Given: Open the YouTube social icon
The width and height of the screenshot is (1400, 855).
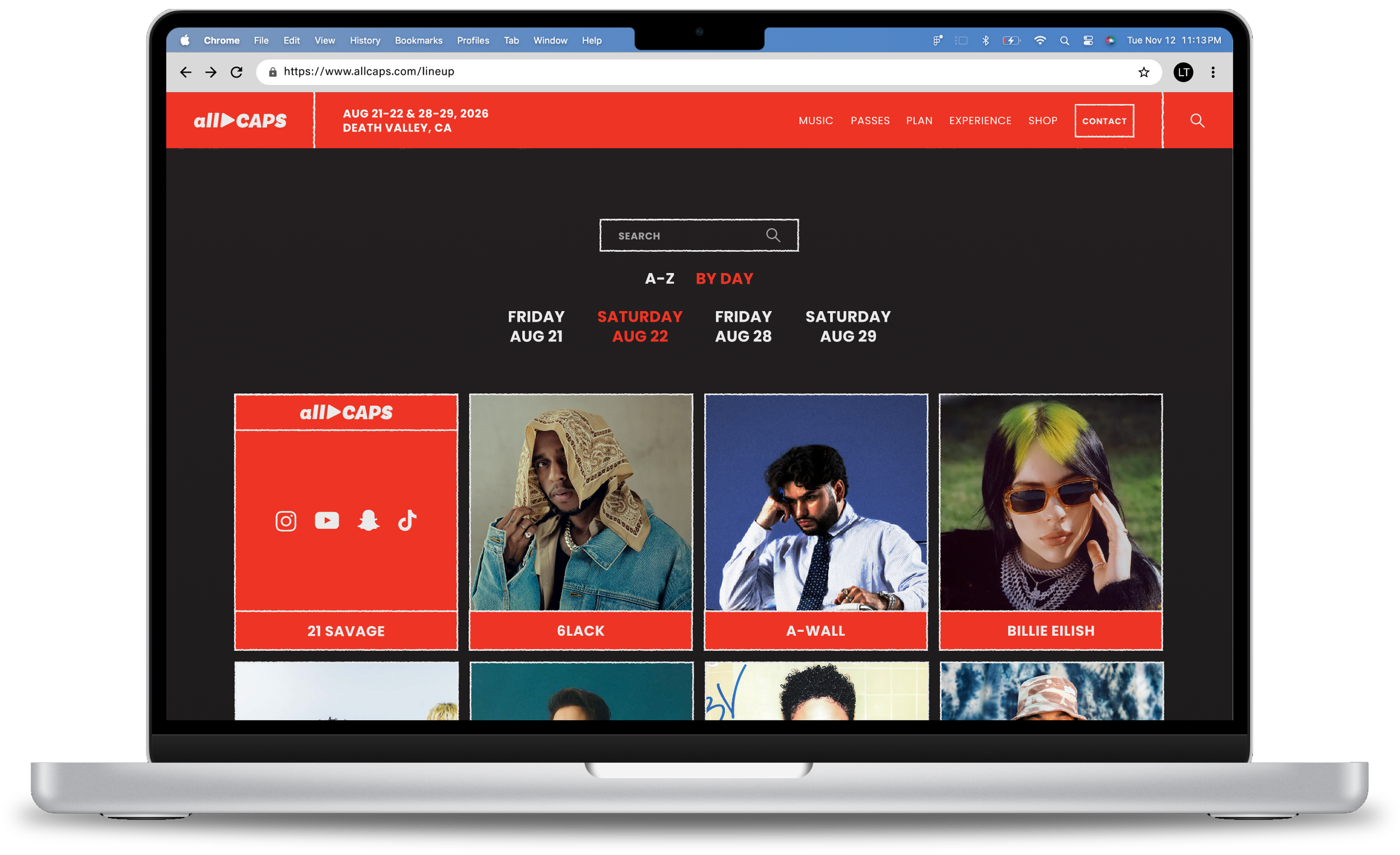Looking at the screenshot, I should pyautogui.click(x=326, y=520).
